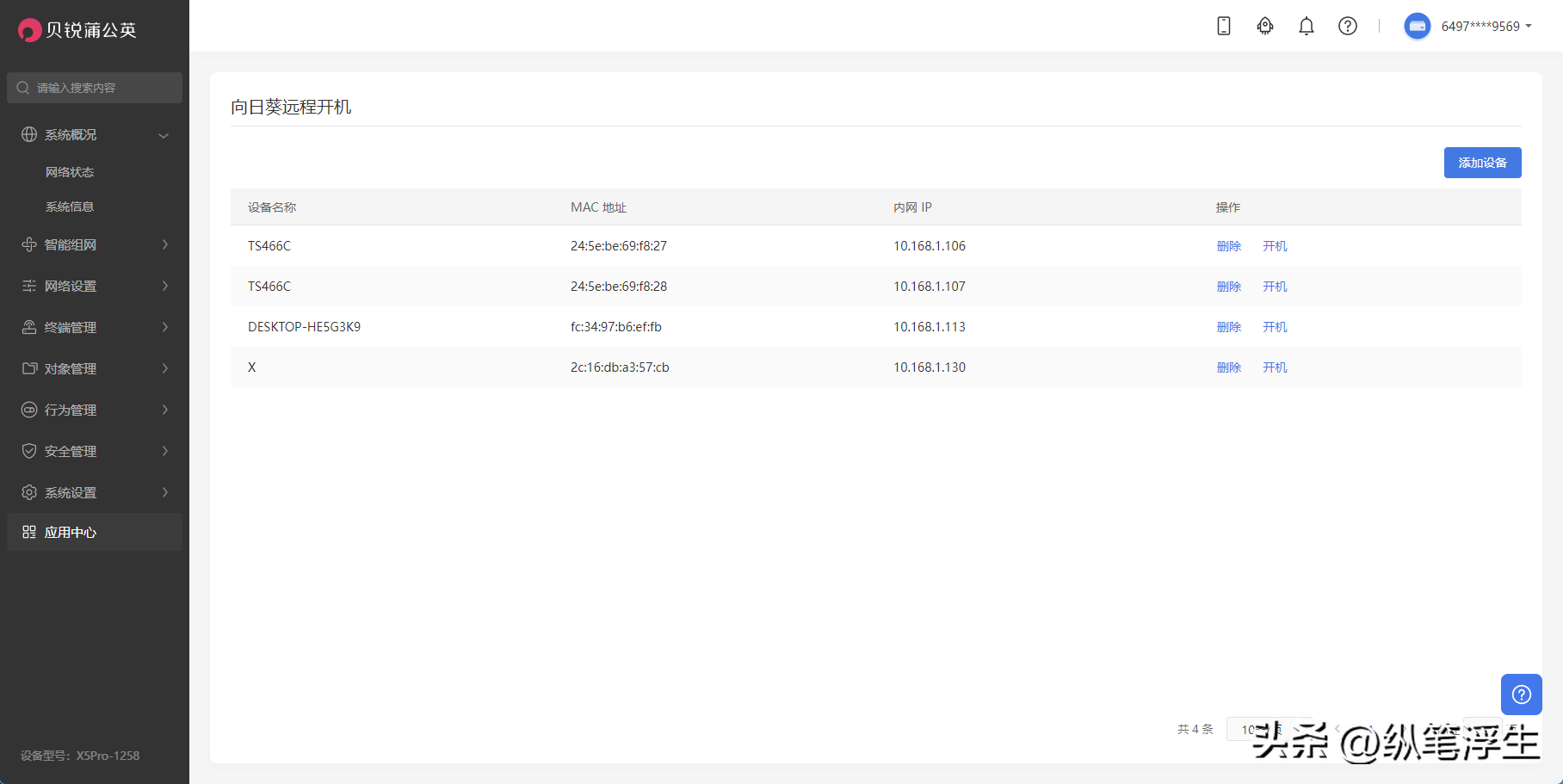Screen dimensions: 1563x784
Task: Open 系统设置 menu
Action: (x=95, y=492)
